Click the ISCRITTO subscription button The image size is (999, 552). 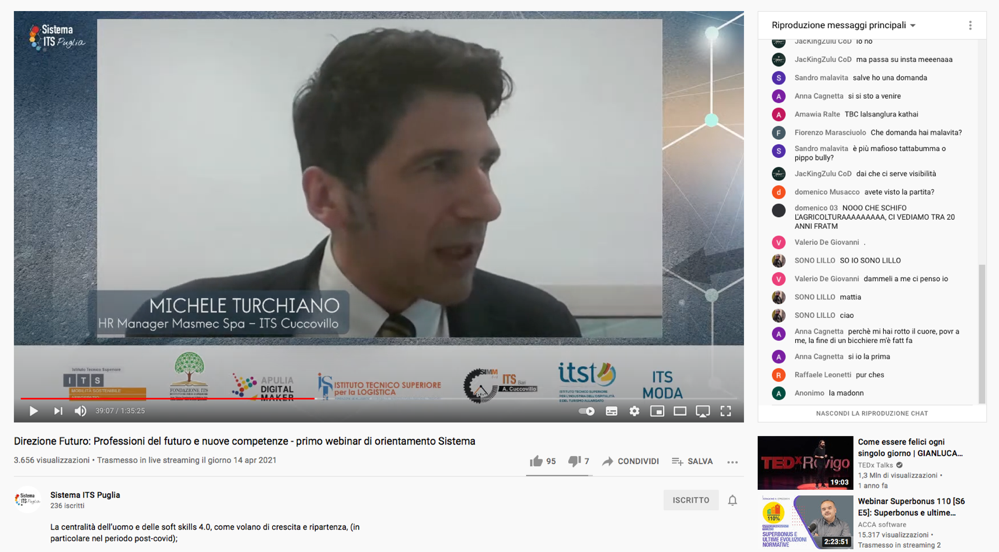pyautogui.click(x=691, y=500)
